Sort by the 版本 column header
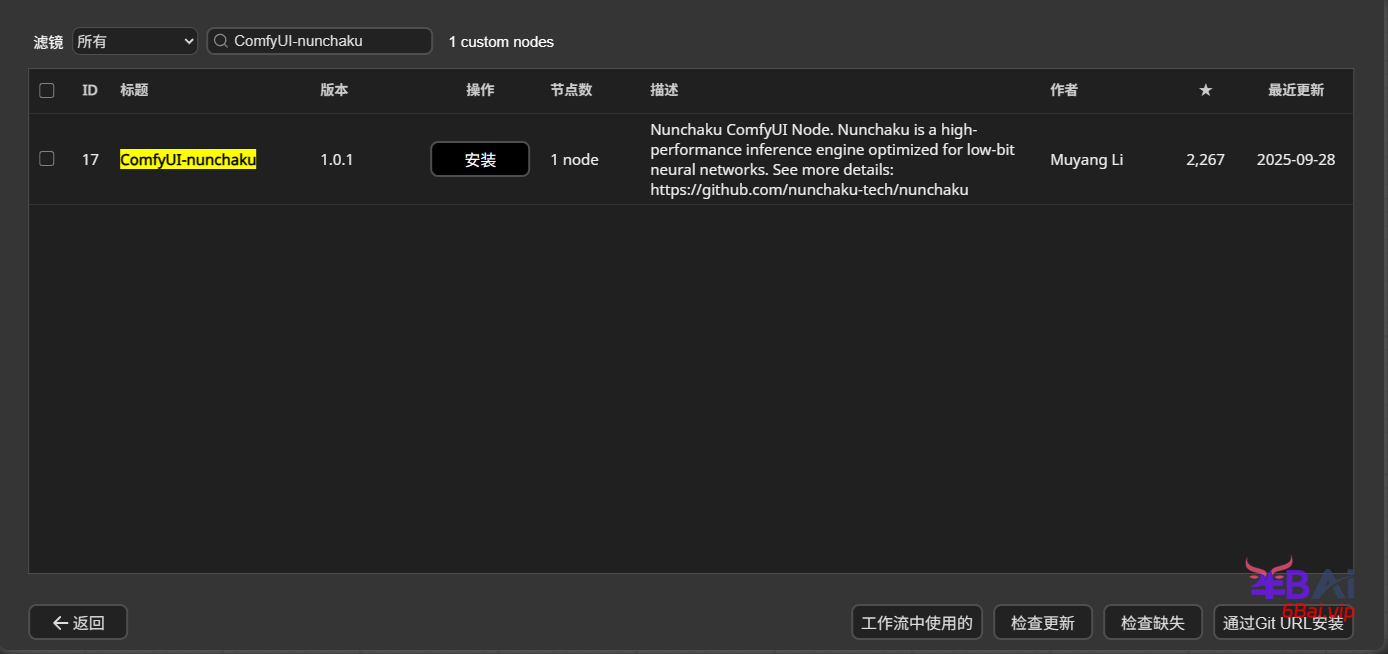The image size is (1388, 654). tap(334, 90)
